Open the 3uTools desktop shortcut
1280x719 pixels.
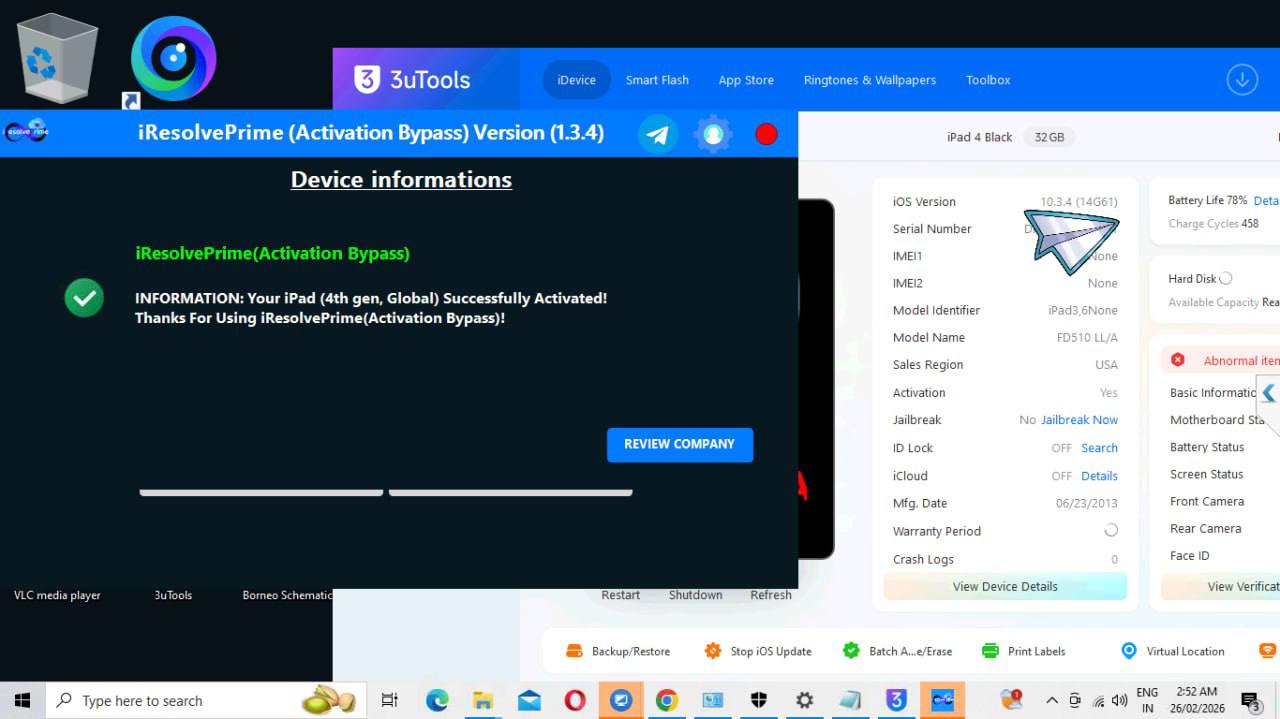tap(173, 595)
